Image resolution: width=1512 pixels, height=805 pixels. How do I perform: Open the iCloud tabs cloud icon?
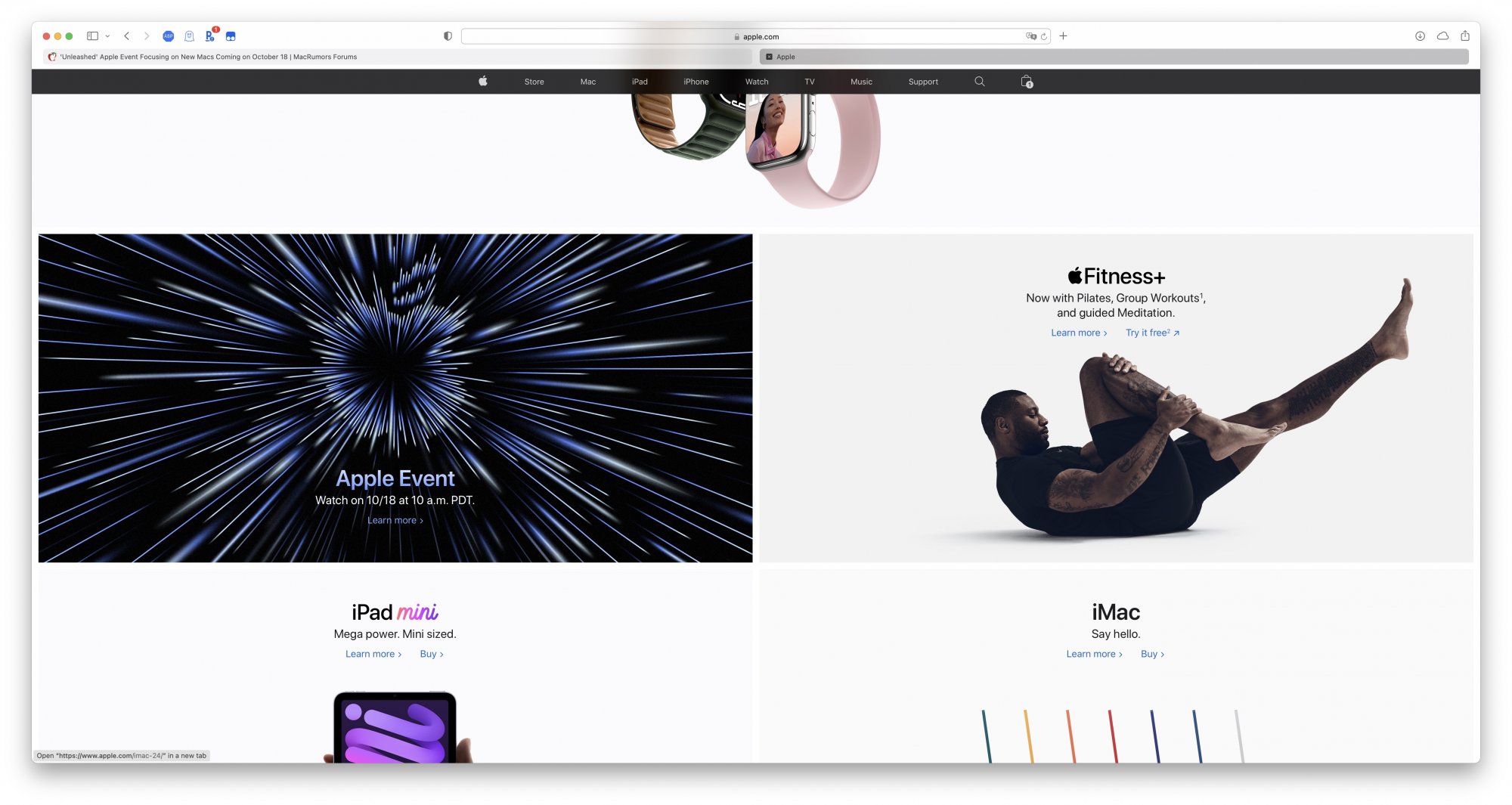[1442, 36]
